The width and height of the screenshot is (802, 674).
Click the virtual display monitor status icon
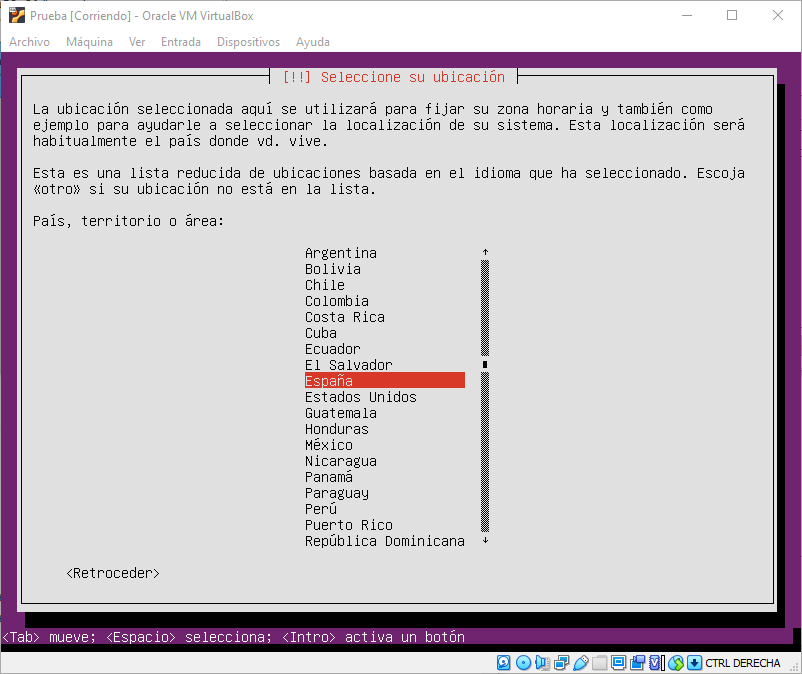click(x=618, y=663)
